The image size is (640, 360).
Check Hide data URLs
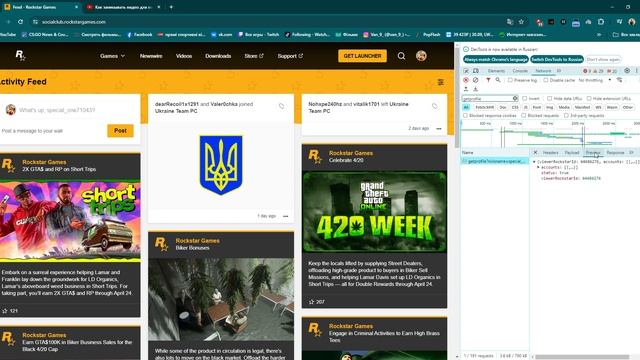click(x=550, y=98)
